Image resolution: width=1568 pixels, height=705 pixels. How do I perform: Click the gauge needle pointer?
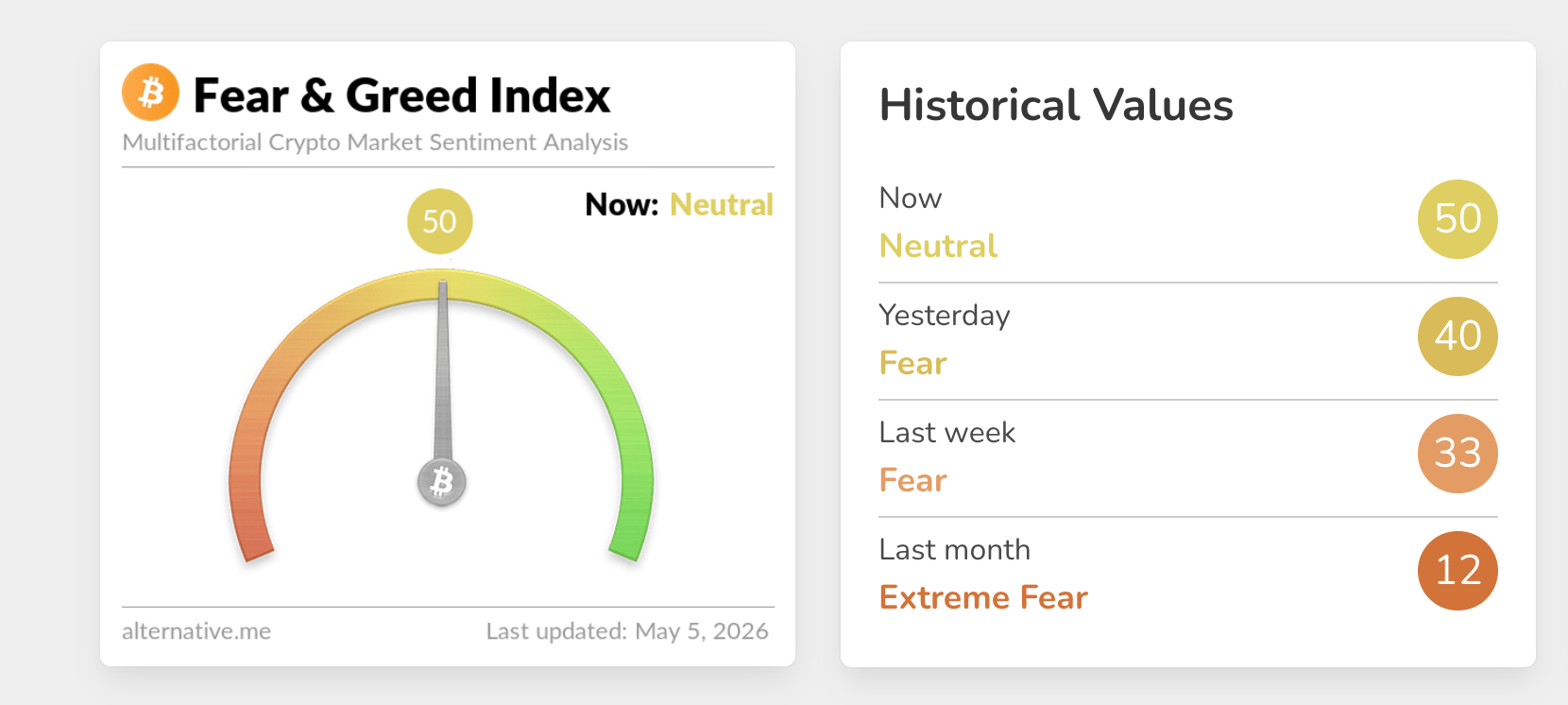click(443, 369)
